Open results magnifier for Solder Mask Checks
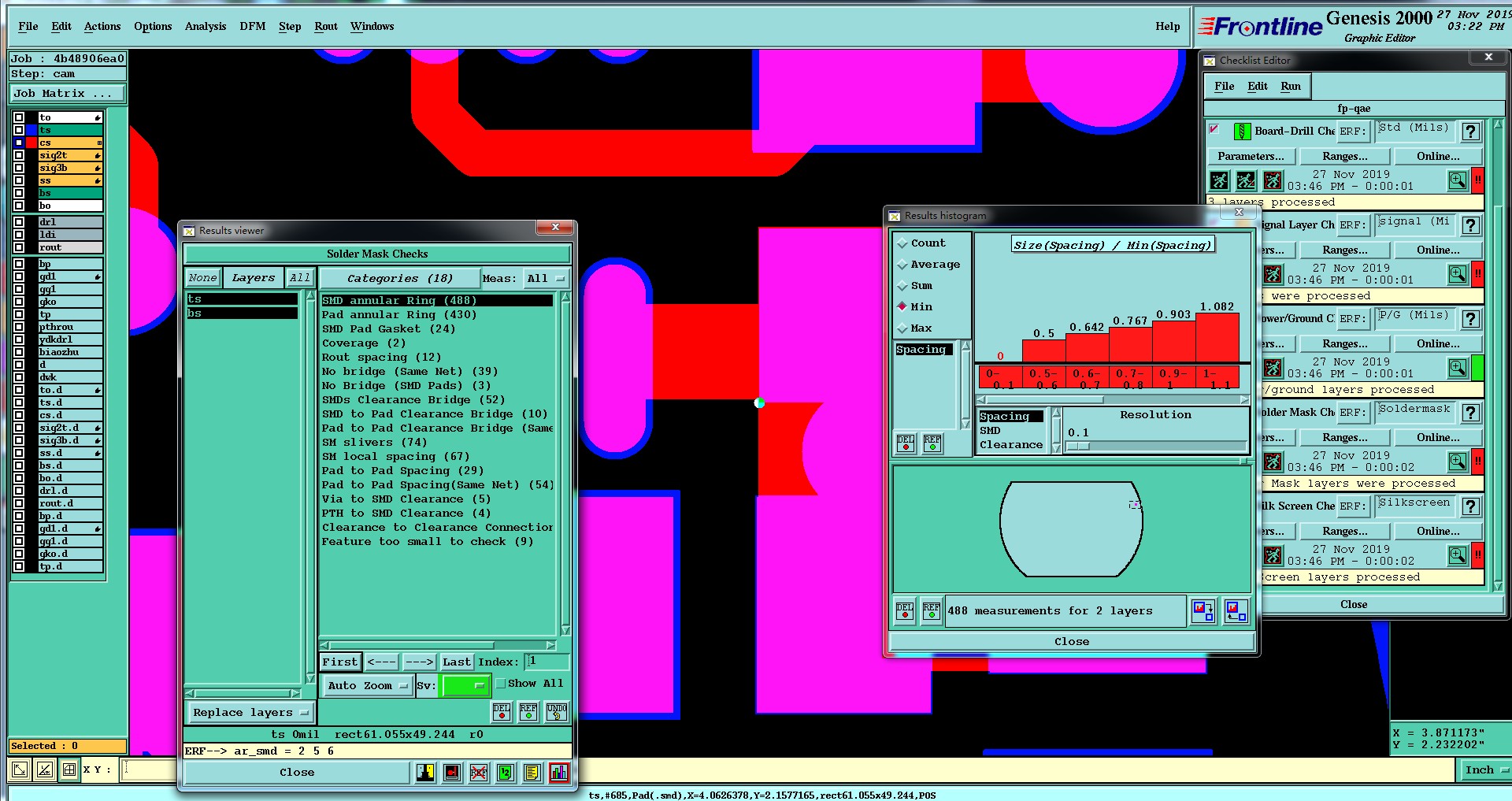The height and width of the screenshot is (801, 1512). tap(1458, 462)
